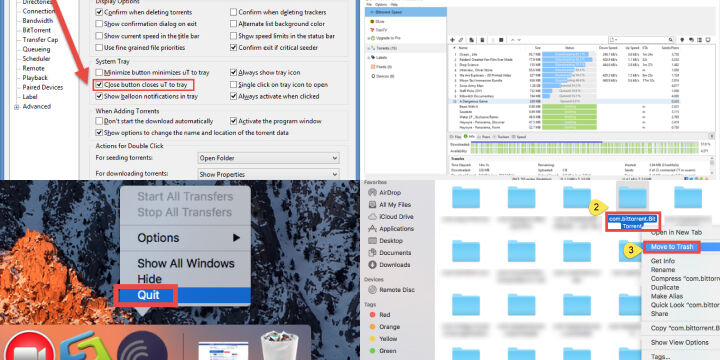The height and width of the screenshot is (360, 720).
Task: Enable Show confirmation dialog on exit
Action: [99, 24]
